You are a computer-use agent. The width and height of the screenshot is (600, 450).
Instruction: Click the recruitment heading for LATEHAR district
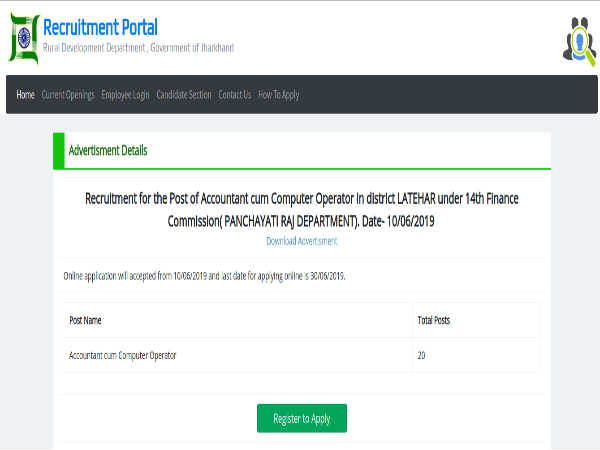tap(301, 208)
